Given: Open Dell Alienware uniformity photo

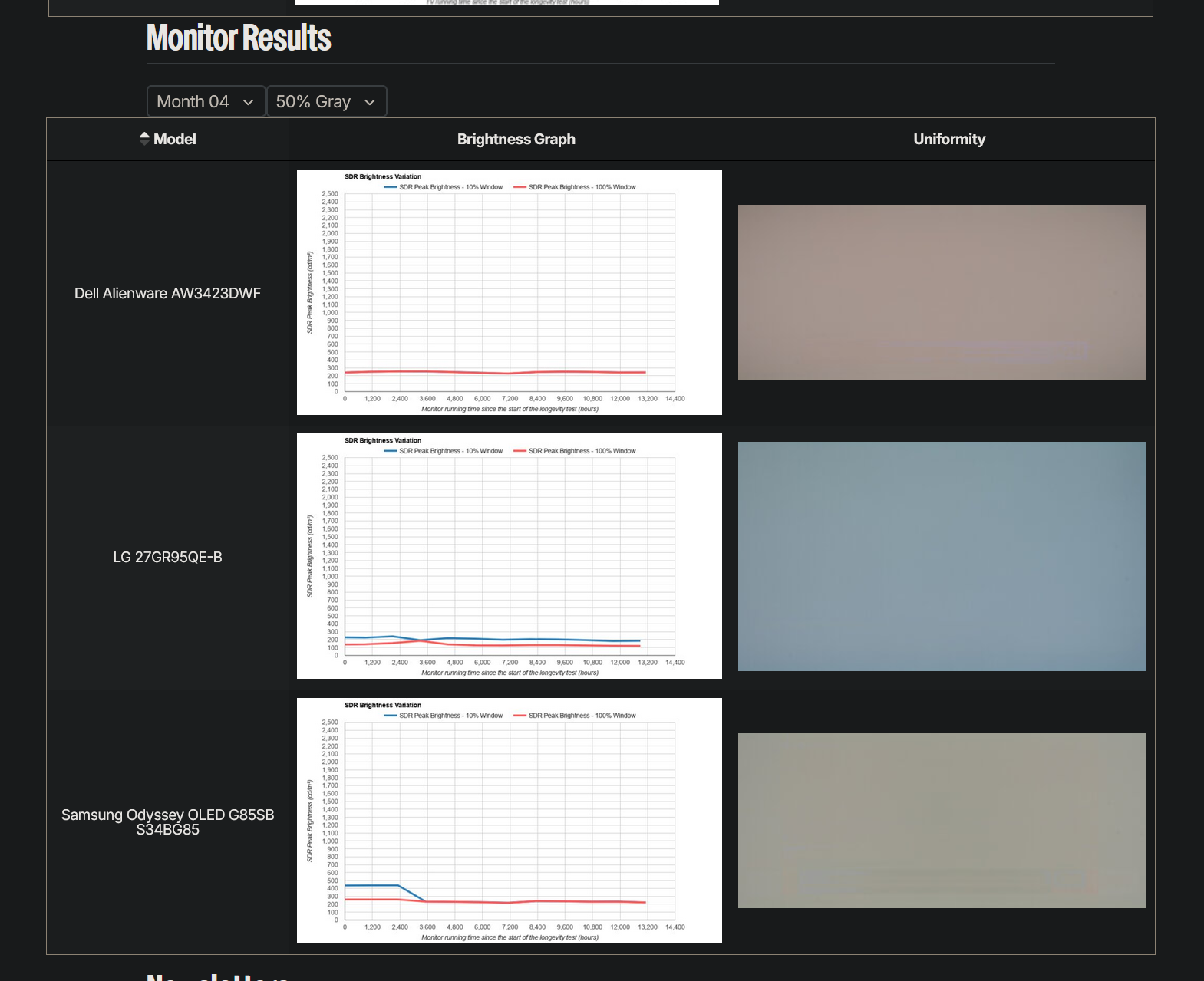Looking at the screenshot, I should coord(942,292).
